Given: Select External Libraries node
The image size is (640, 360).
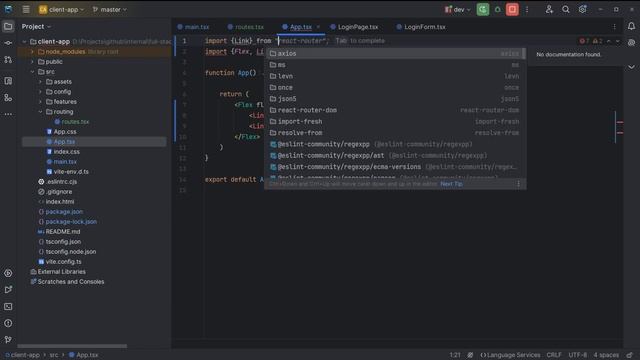Looking at the screenshot, I should click(x=61, y=272).
